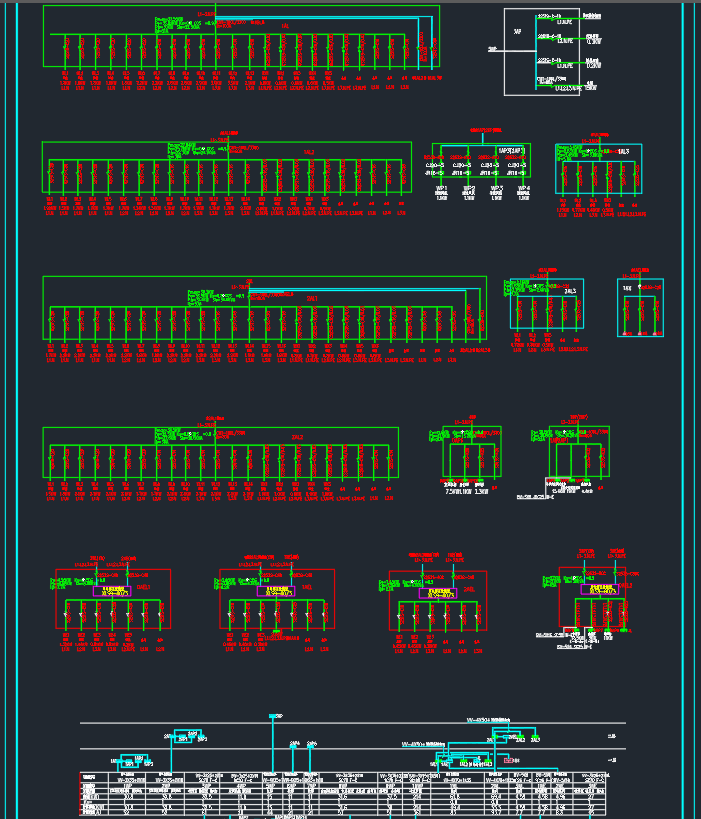Click the third red-bordered panel in fifth row
This screenshot has width=701, height=819.
point(437,600)
